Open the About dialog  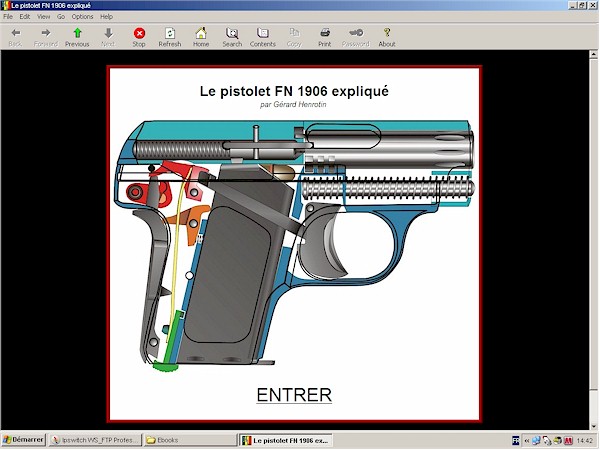387,33
